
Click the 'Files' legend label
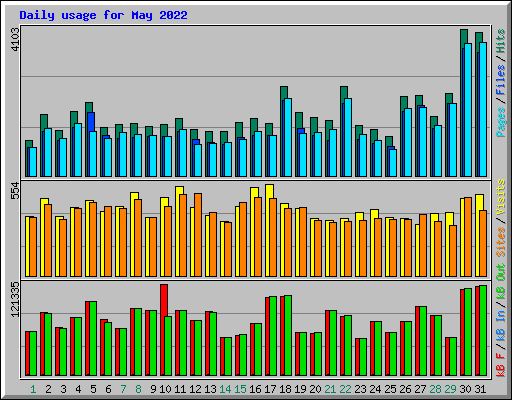point(500,79)
